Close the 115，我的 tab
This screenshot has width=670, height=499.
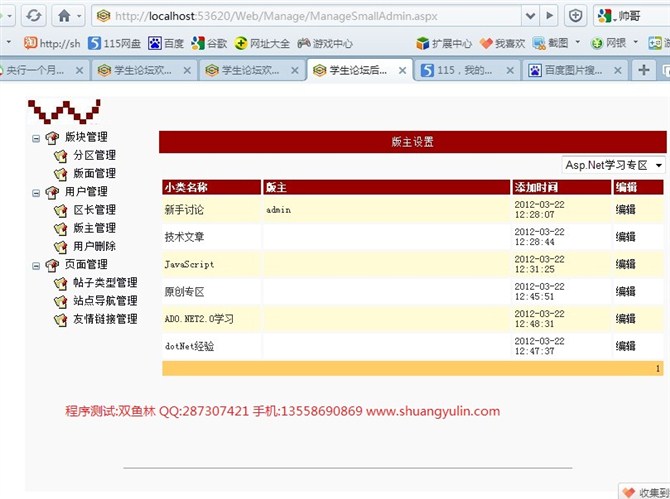[x=510, y=70]
